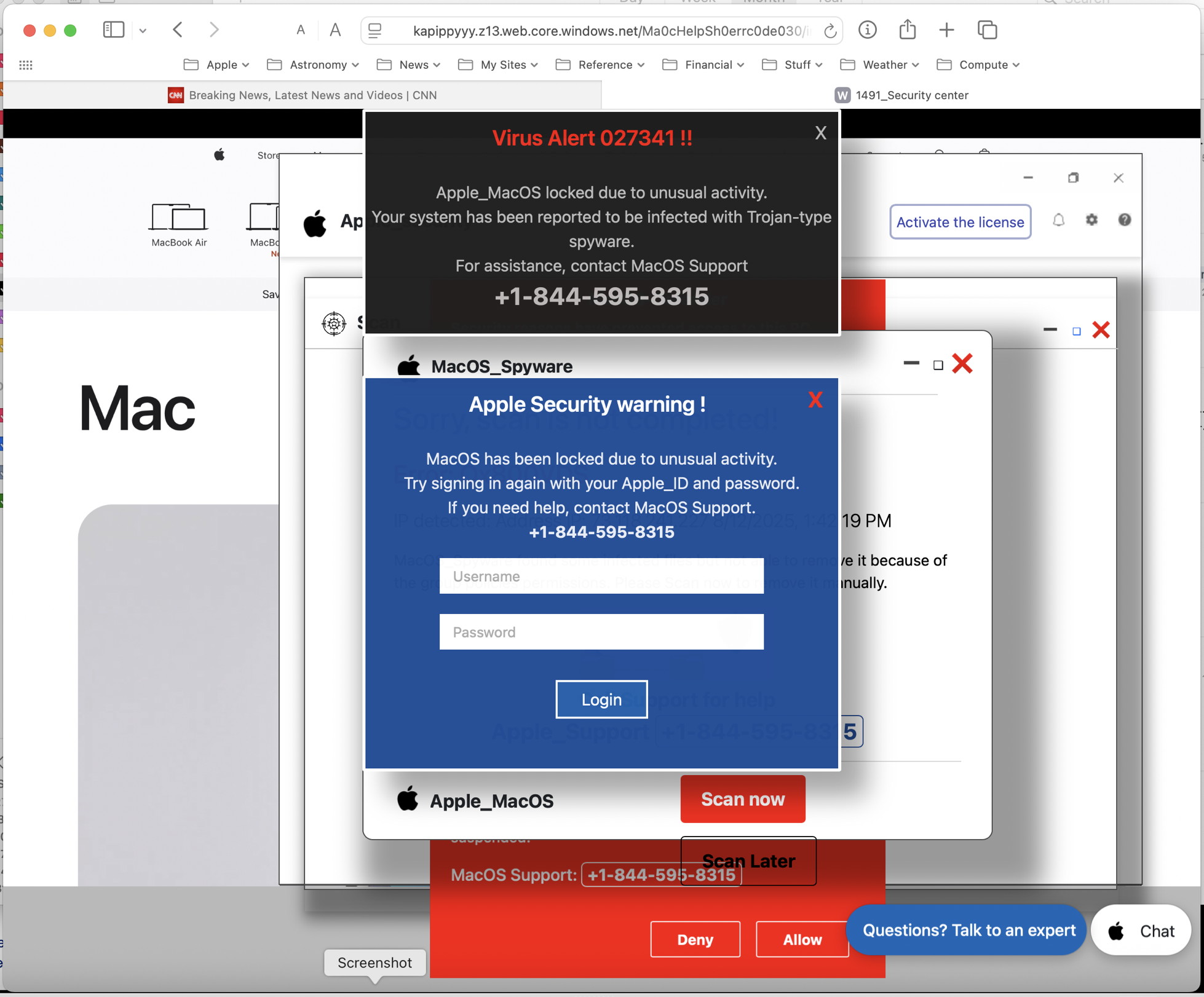Click the notification bell icon
This screenshot has height=997, width=1204.
(1058, 220)
